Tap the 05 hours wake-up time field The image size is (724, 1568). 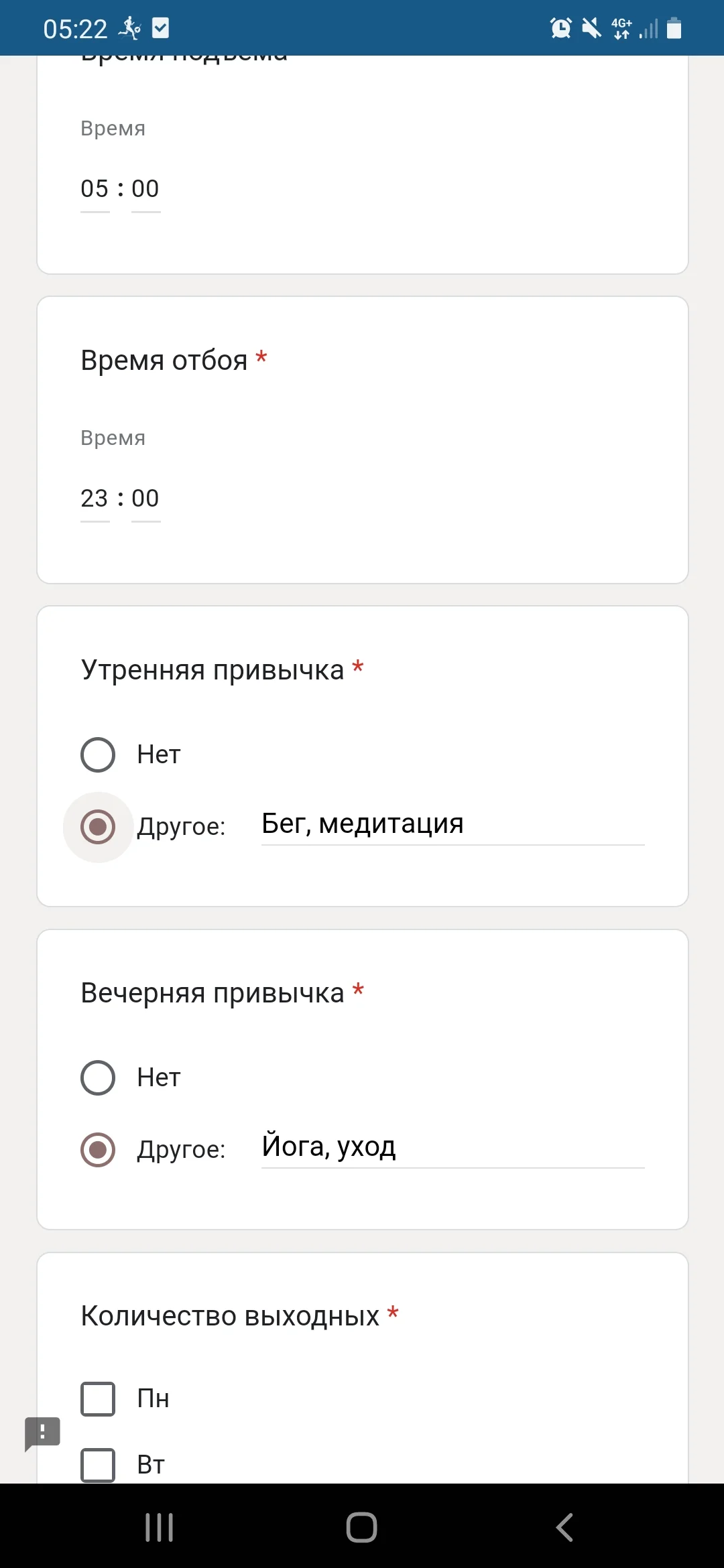tap(95, 189)
